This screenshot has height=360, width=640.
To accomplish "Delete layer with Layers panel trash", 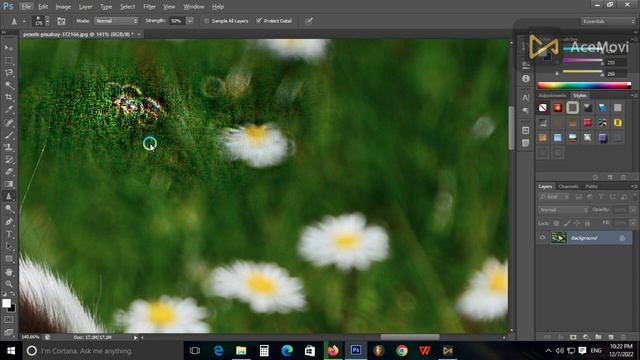I will (x=623, y=337).
